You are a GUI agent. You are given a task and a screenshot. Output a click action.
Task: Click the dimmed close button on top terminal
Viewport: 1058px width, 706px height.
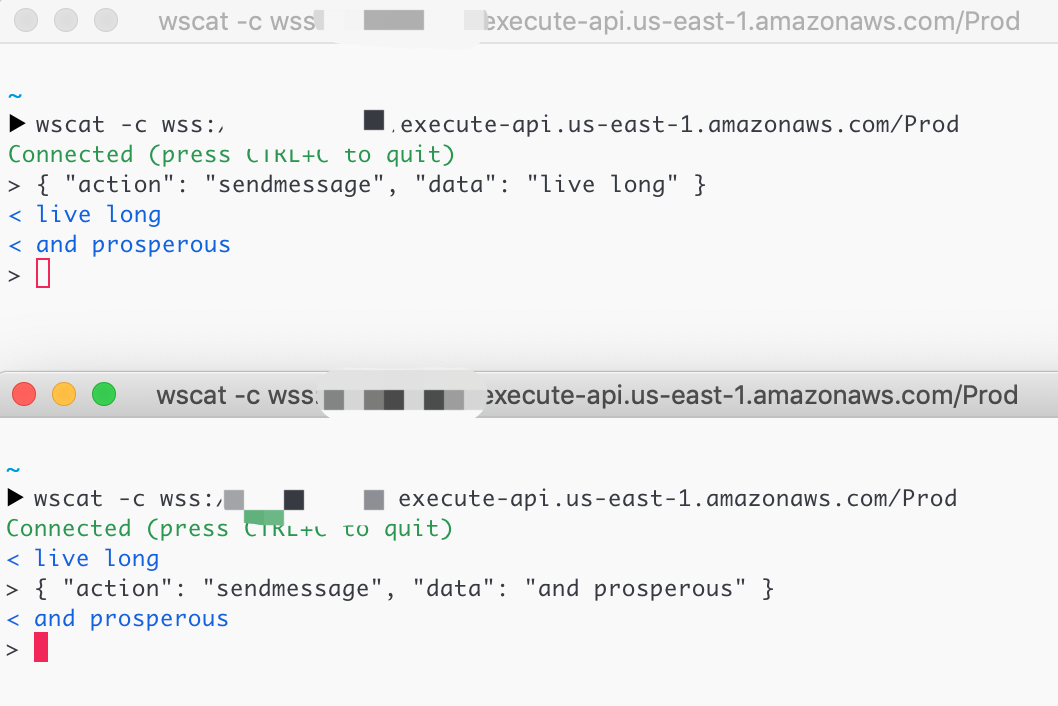pos(25,20)
